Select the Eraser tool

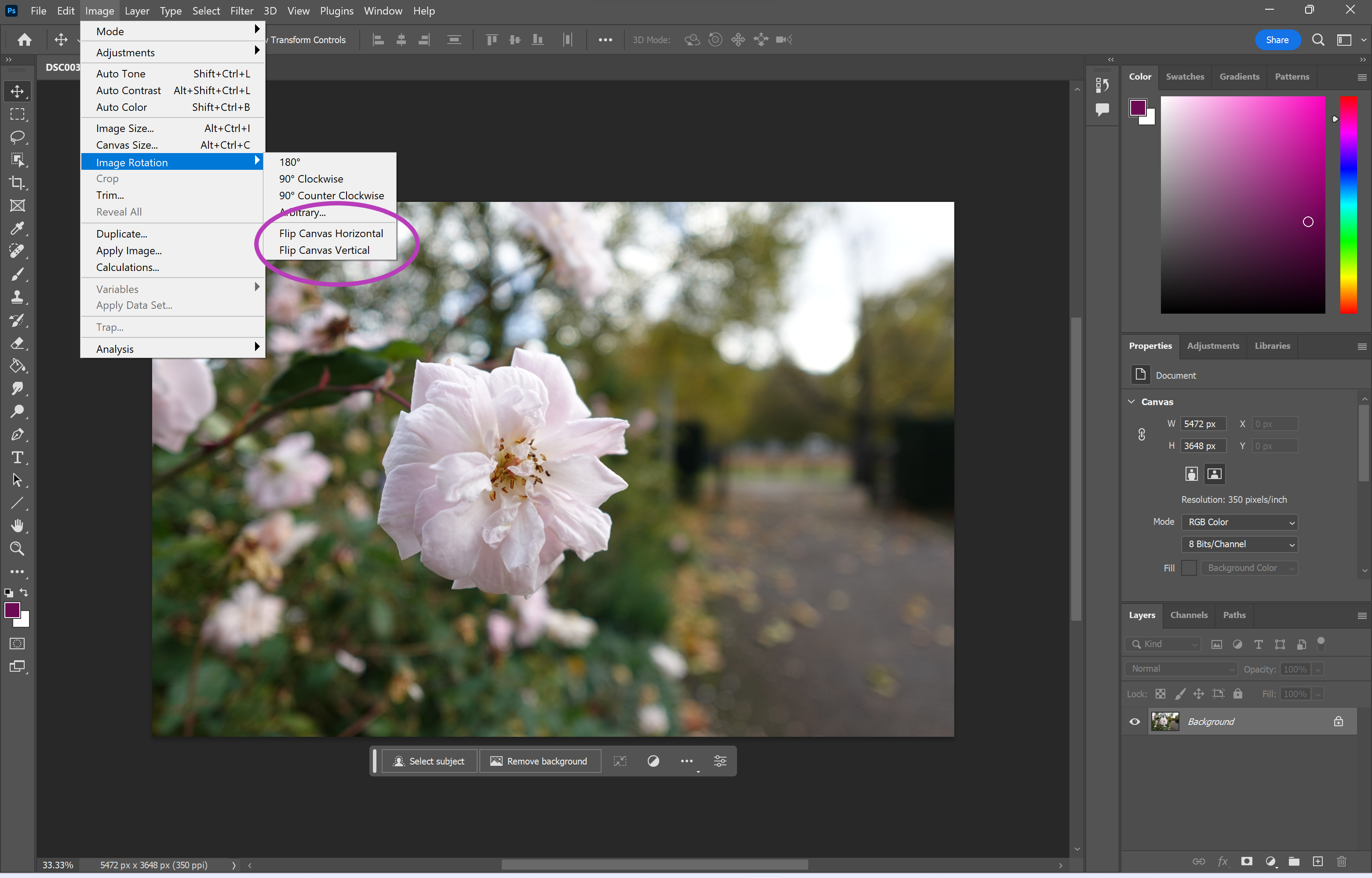(17, 343)
